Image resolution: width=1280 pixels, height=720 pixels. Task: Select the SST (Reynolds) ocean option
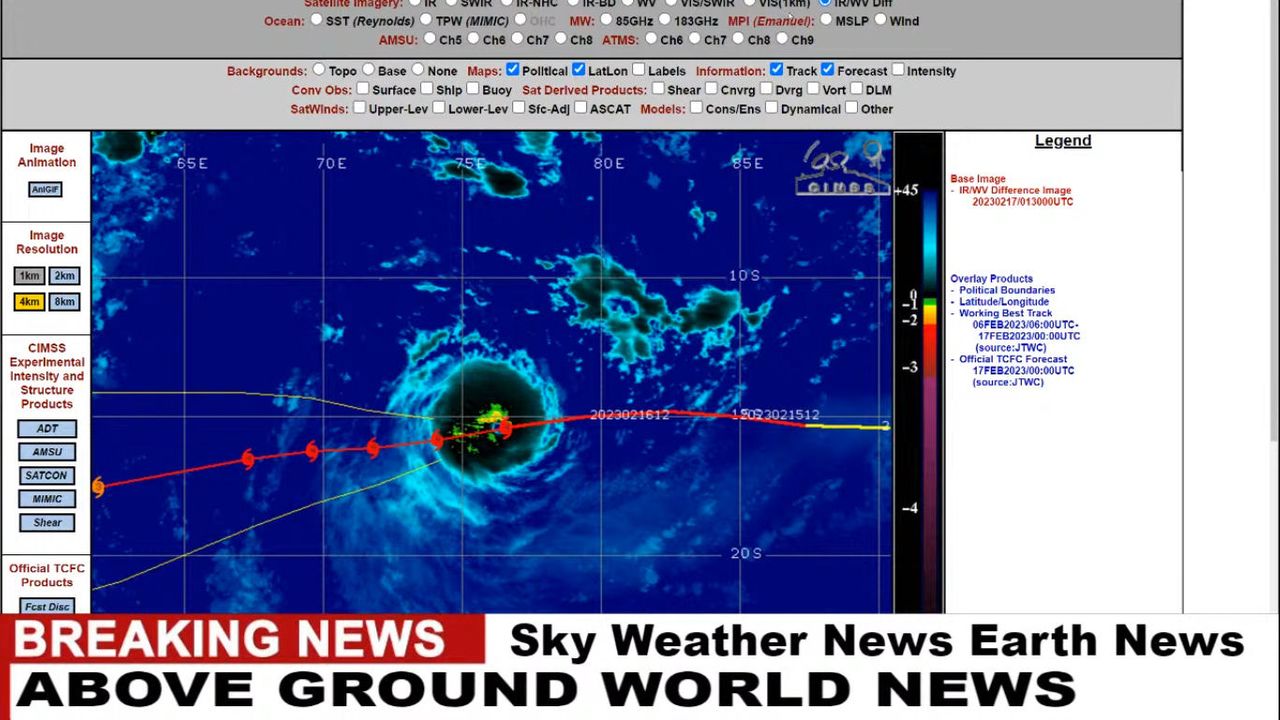(x=316, y=20)
